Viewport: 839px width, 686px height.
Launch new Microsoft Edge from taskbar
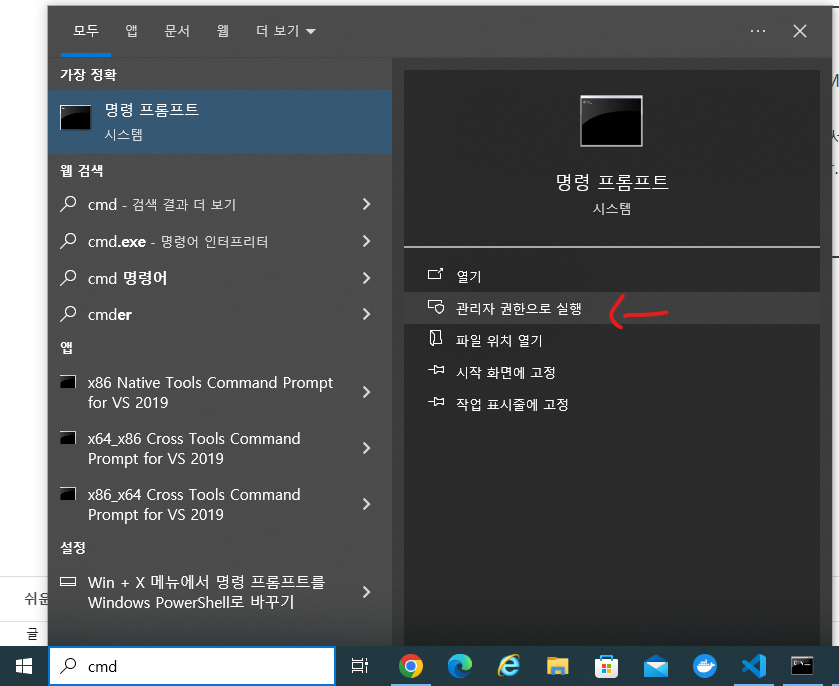click(460, 666)
